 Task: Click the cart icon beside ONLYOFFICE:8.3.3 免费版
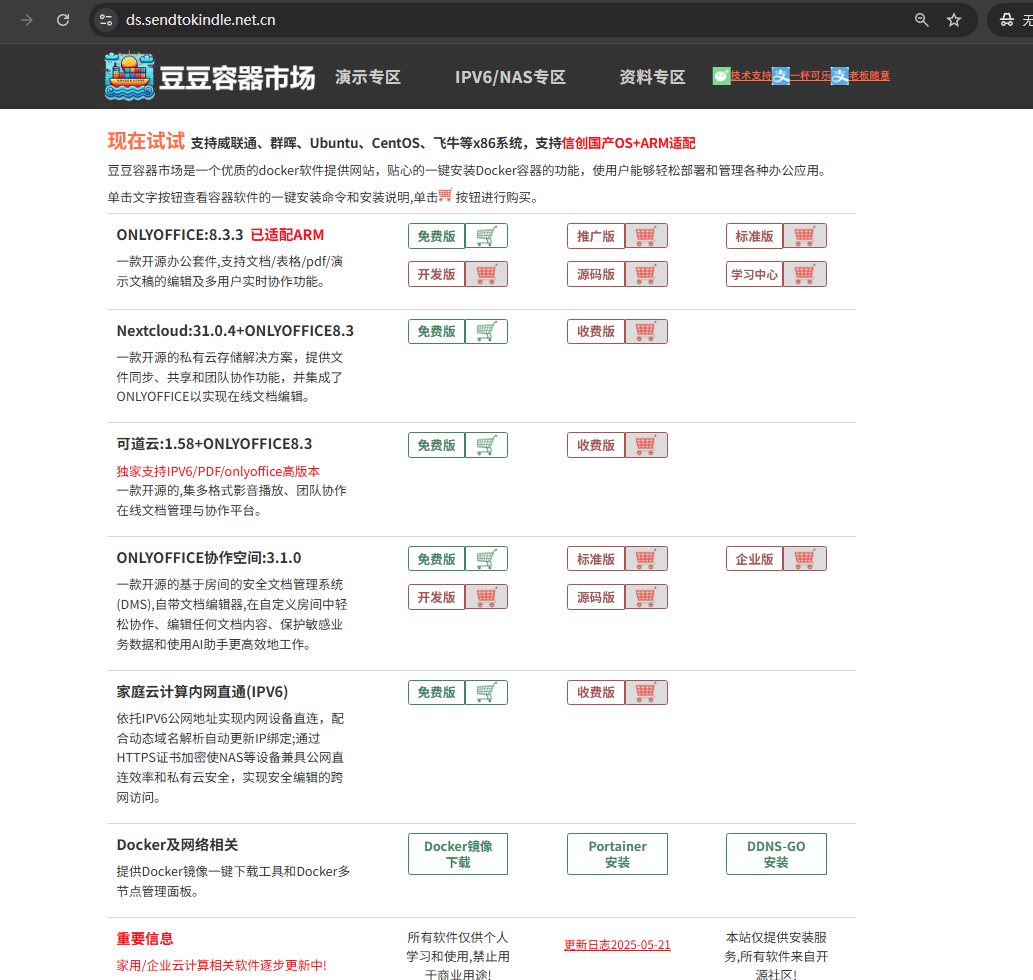pyautogui.click(x=486, y=236)
